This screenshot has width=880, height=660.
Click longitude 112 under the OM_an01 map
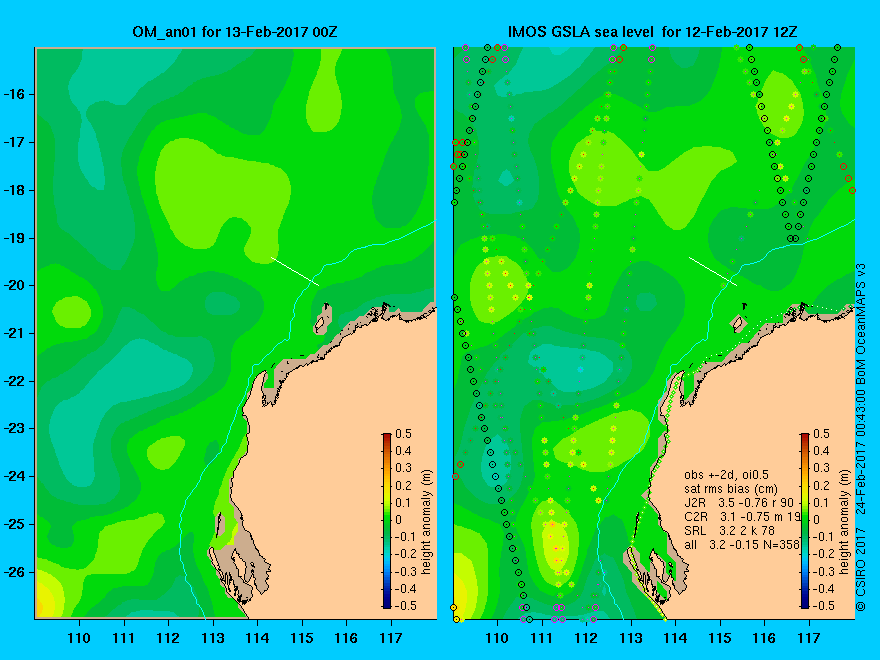click(168, 638)
